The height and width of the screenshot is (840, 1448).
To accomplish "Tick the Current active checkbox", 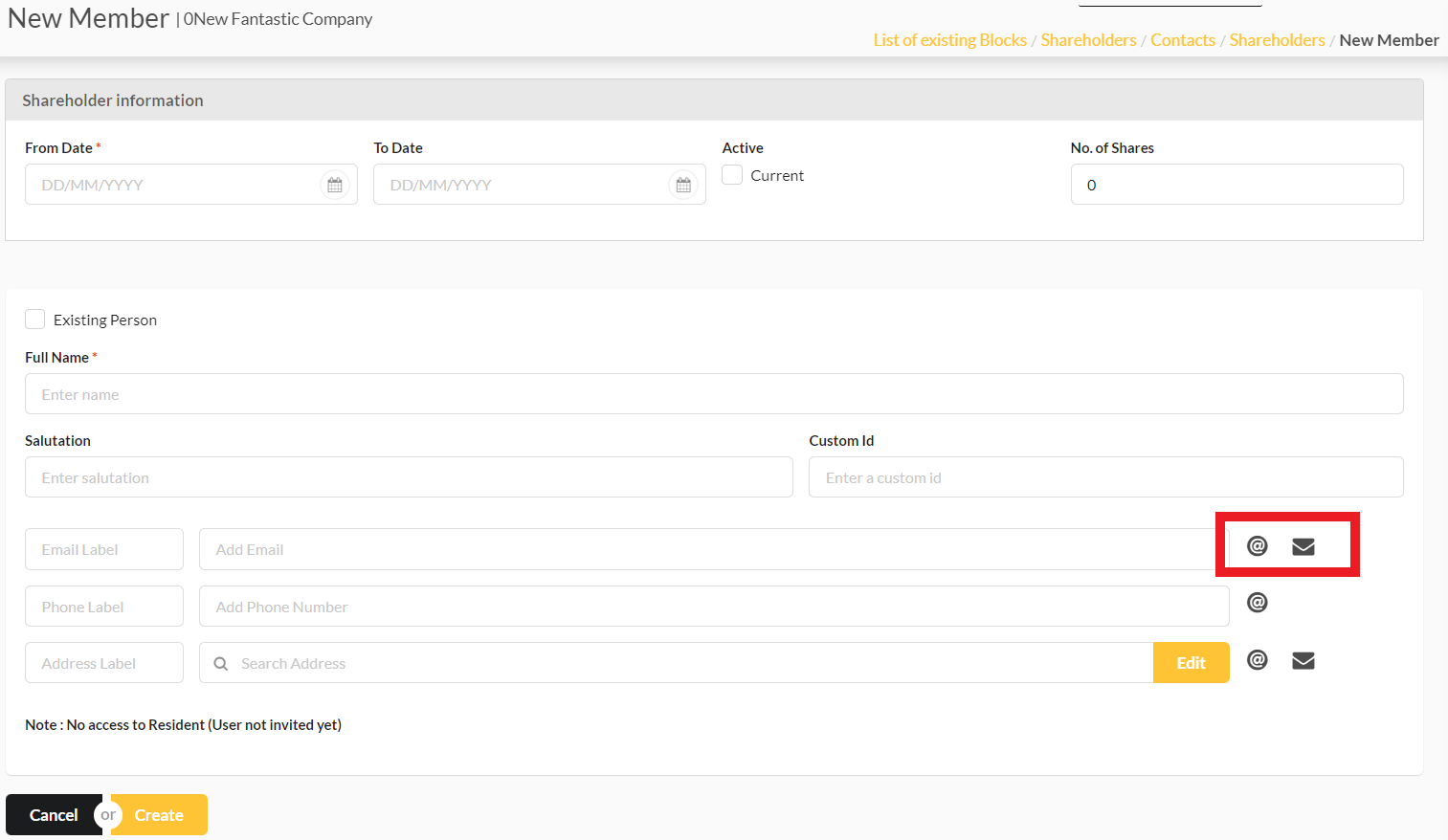I will tap(732, 174).
